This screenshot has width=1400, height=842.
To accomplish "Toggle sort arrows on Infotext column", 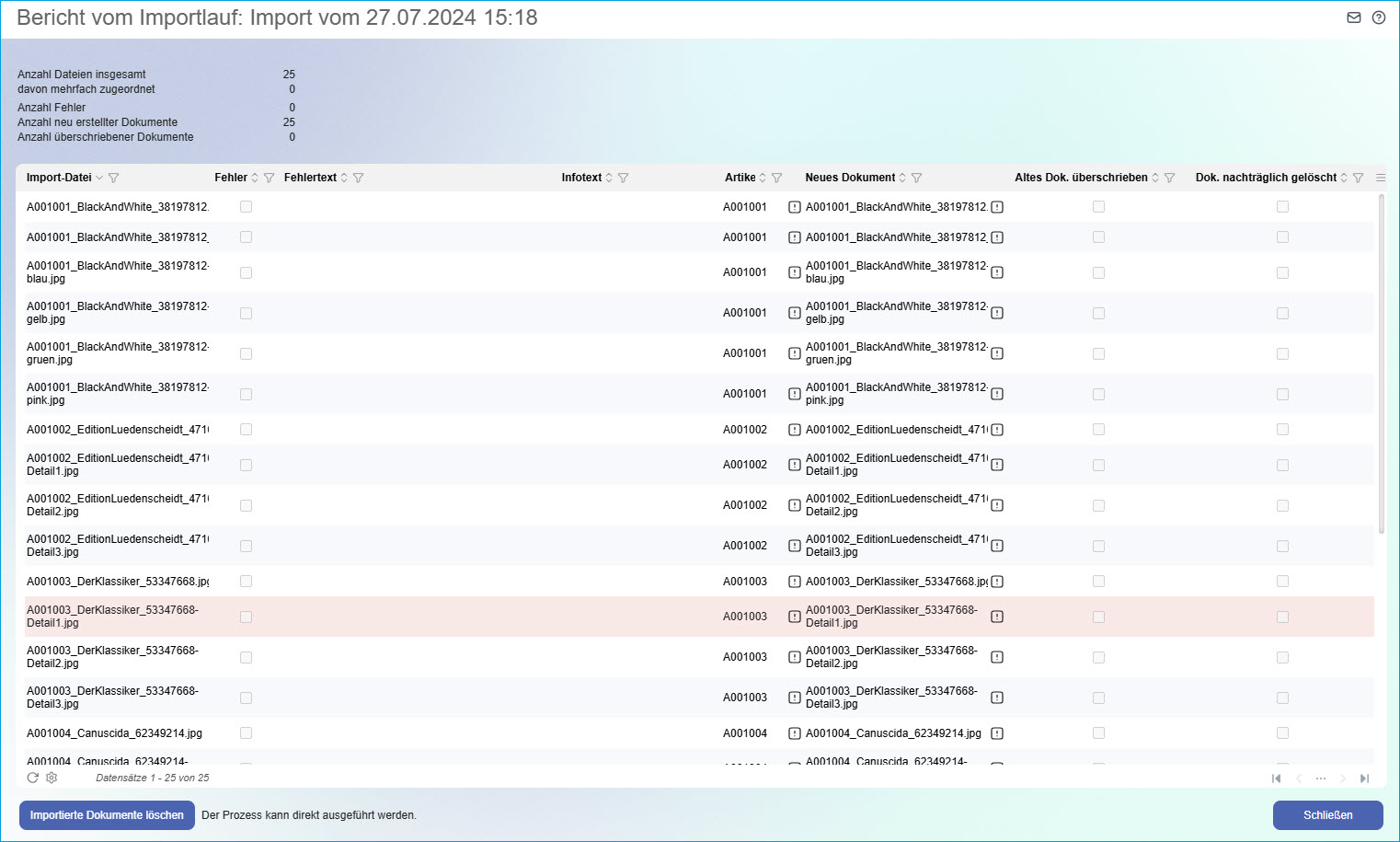I will 609,178.
